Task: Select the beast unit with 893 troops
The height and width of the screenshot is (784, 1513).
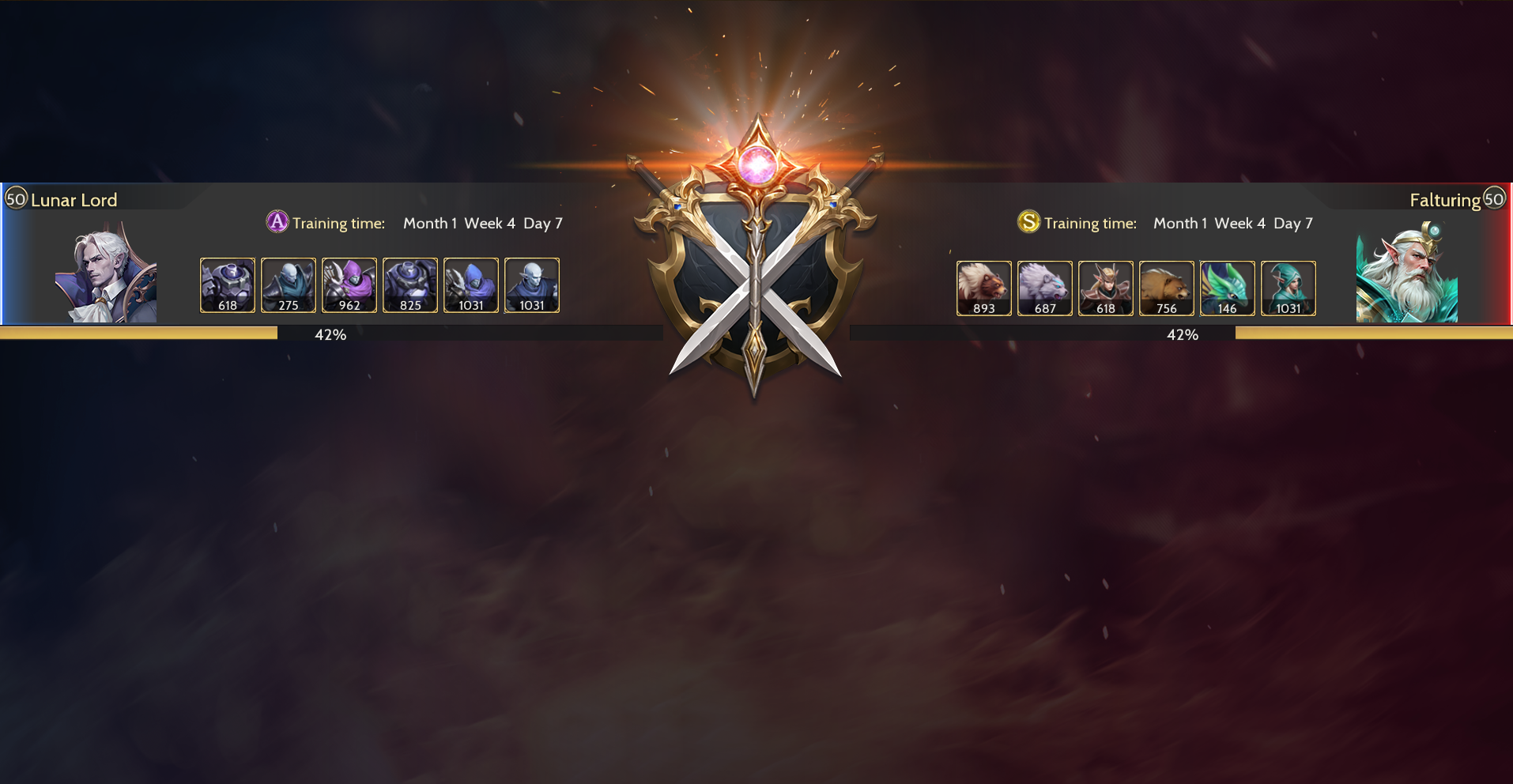Action: (x=984, y=288)
